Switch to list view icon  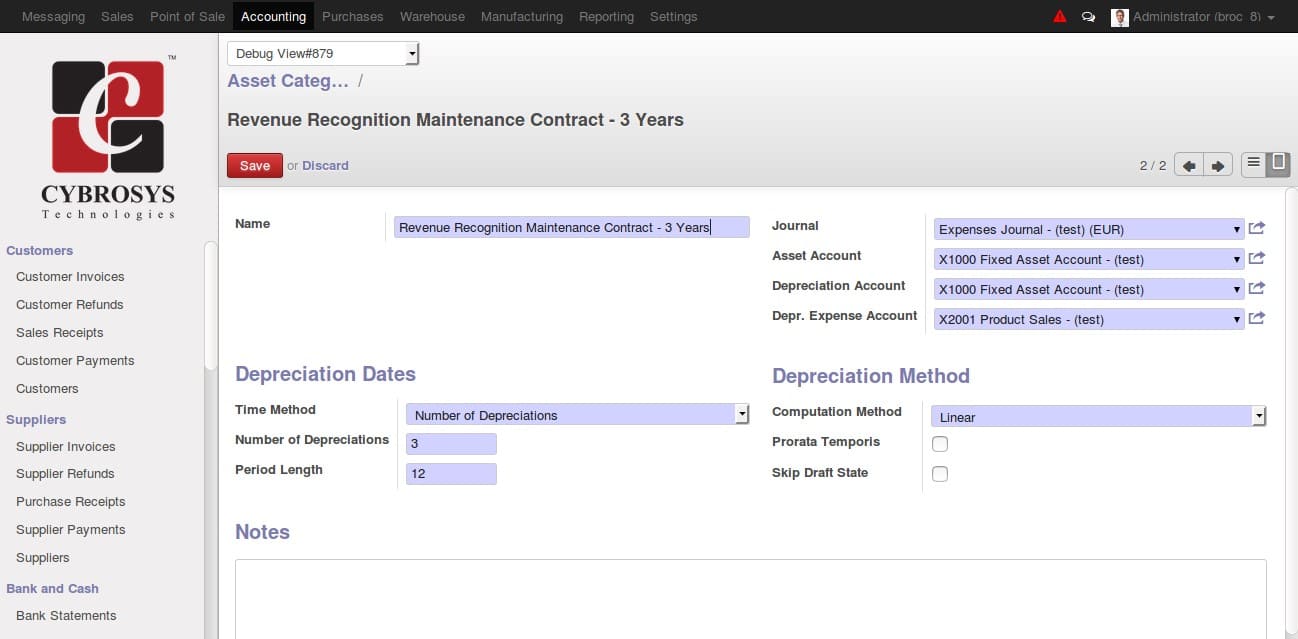pos(1253,164)
